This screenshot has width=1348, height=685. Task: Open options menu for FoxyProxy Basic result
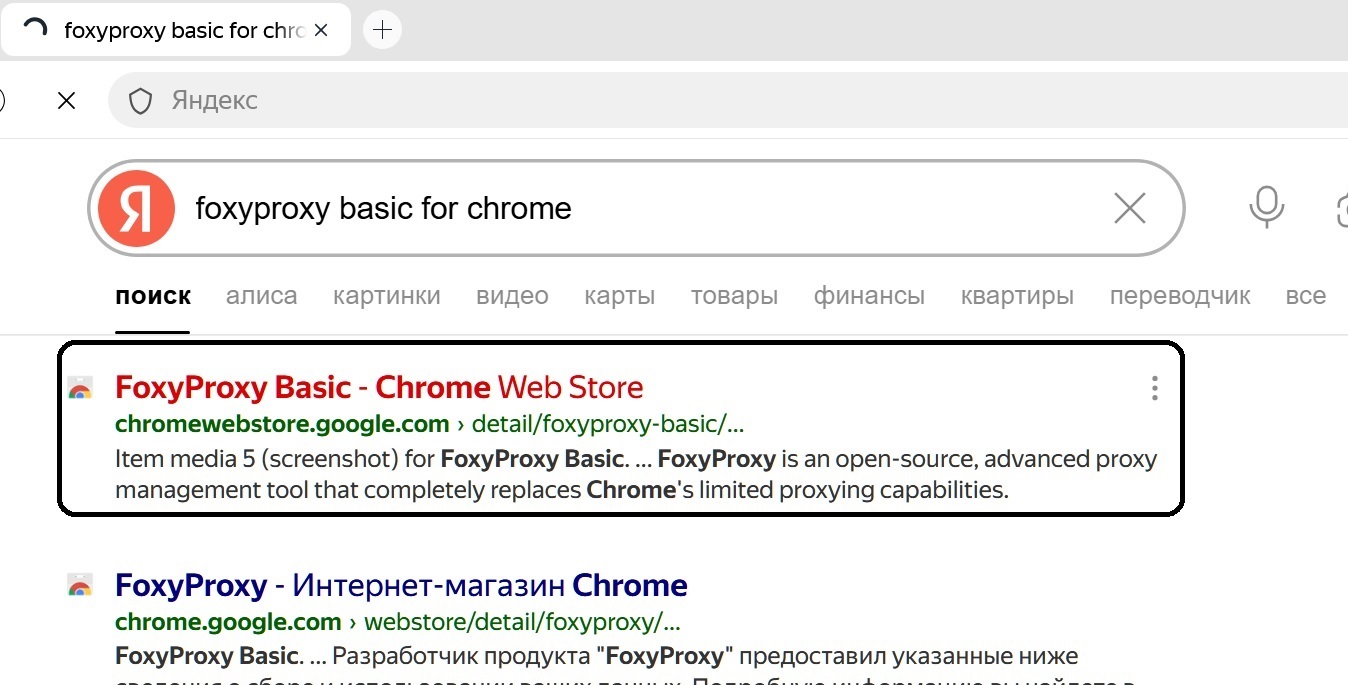pyautogui.click(x=1154, y=388)
